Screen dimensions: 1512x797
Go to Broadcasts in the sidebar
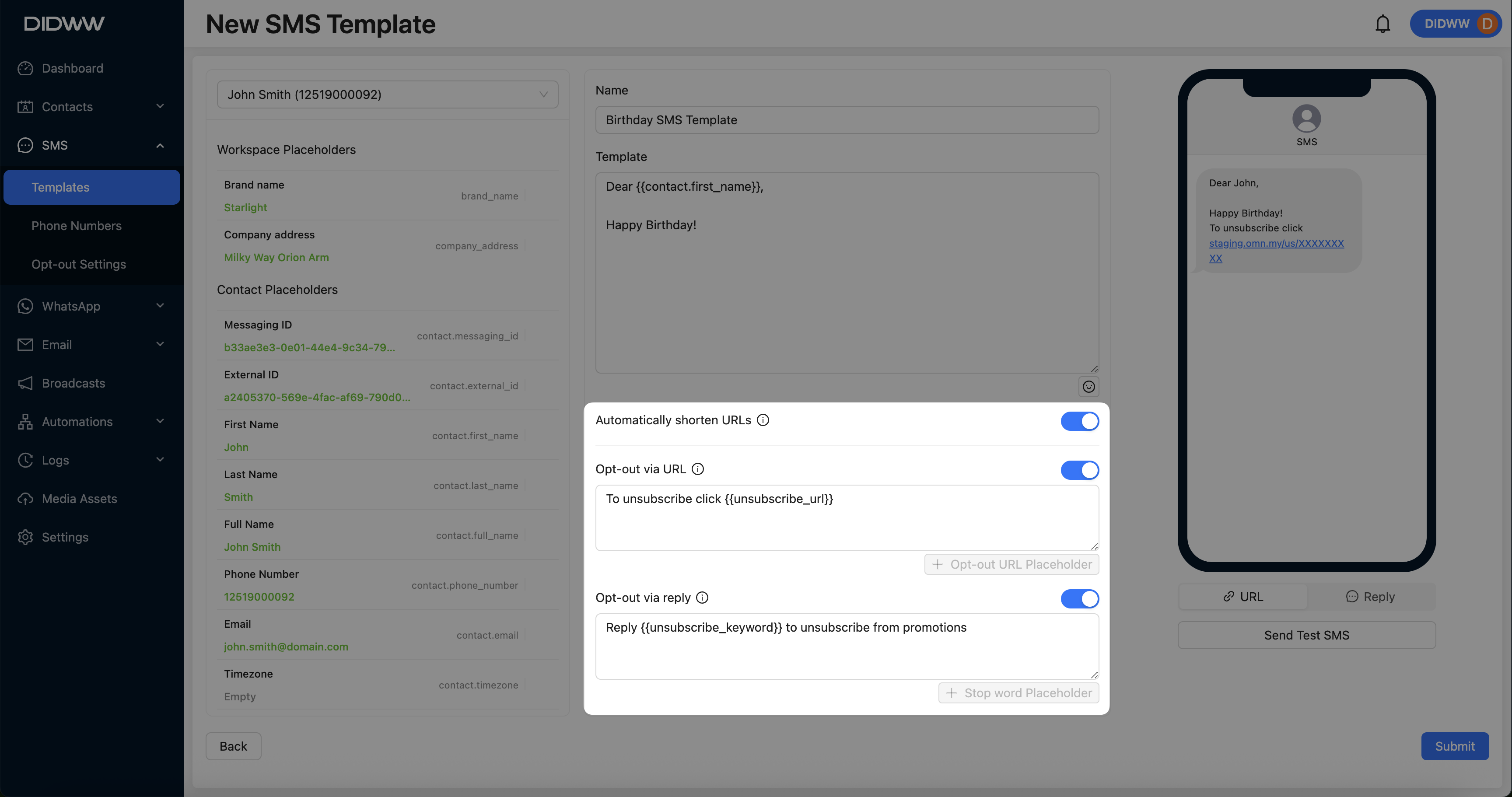[x=73, y=383]
